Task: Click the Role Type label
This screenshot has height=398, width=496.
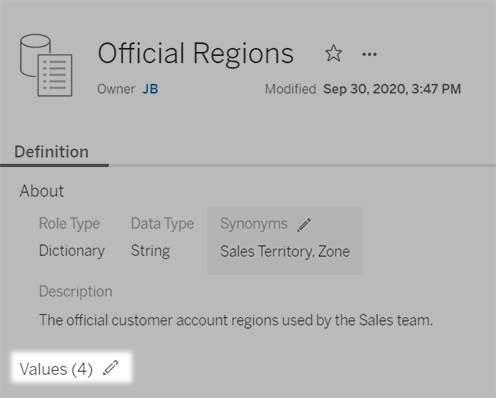Action: click(x=69, y=223)
